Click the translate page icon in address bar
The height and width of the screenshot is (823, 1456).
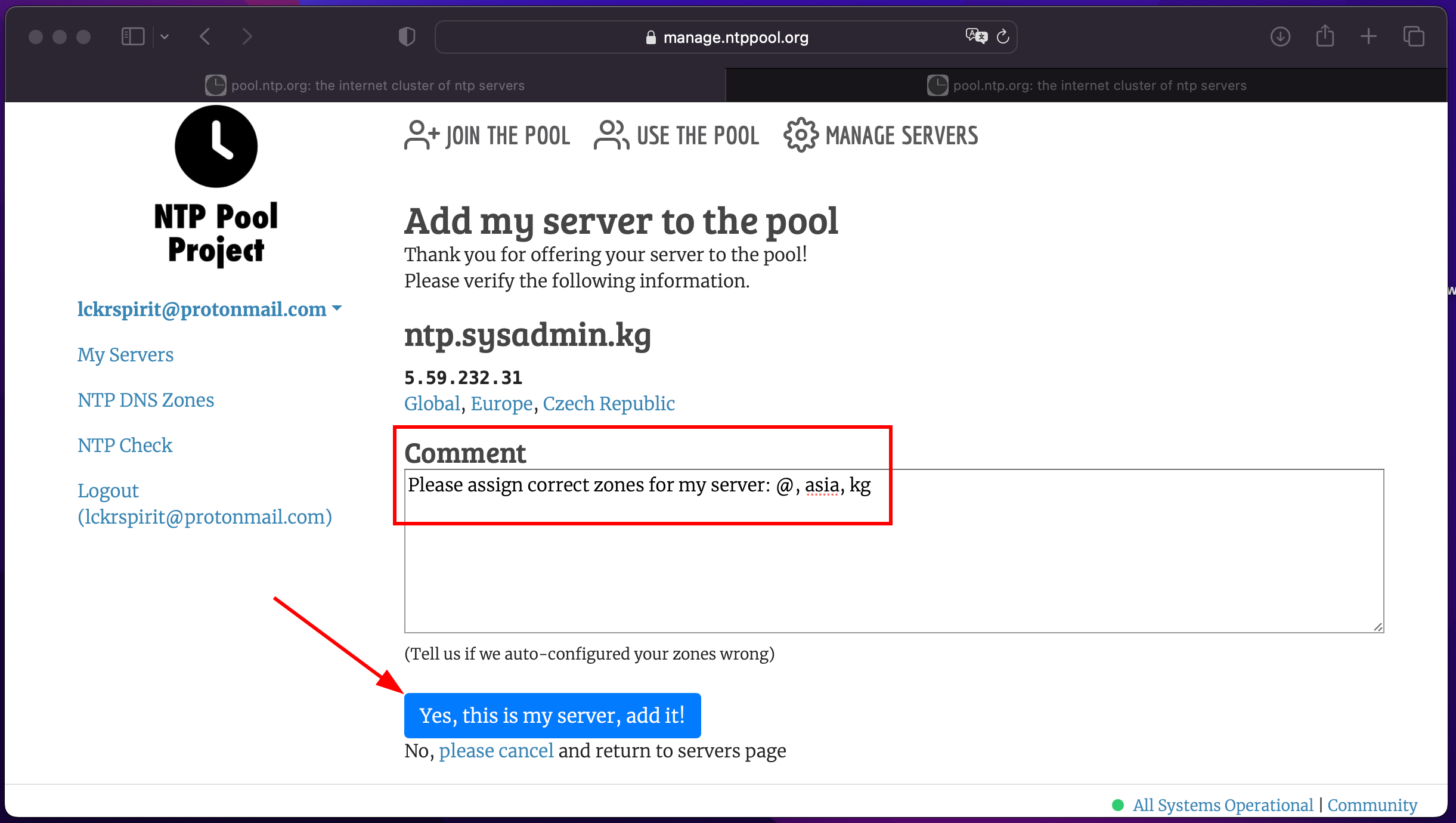[x=976, y=36]
